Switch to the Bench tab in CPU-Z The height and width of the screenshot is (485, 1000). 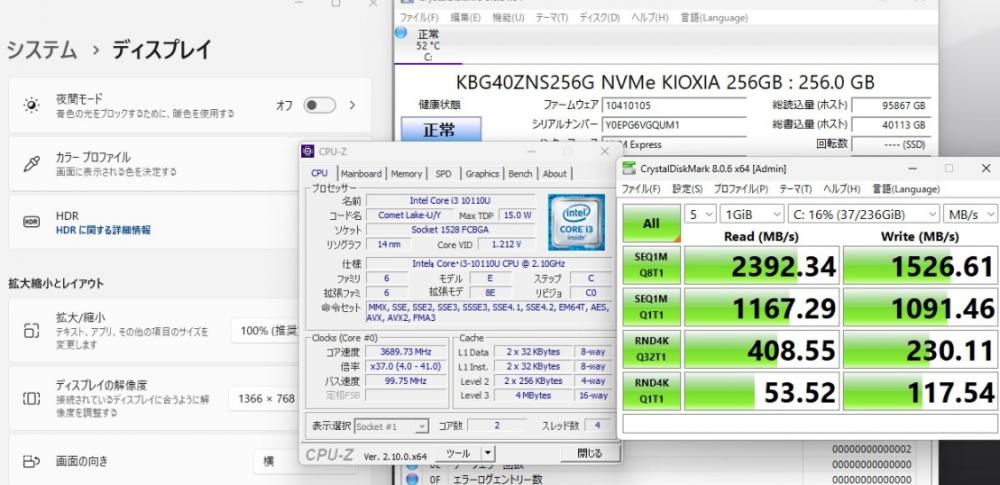coord(520,174)
